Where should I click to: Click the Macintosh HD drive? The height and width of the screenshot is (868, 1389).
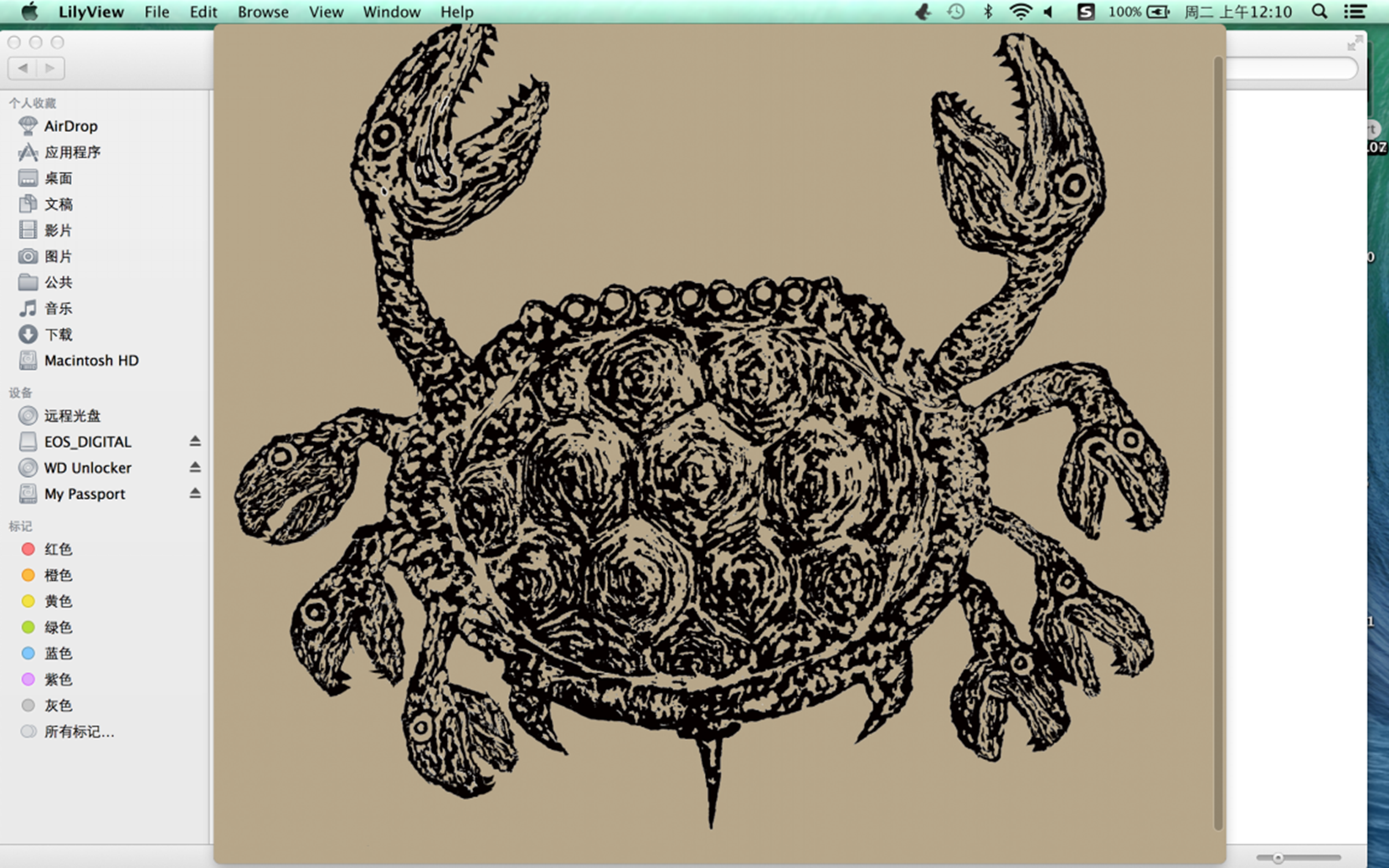coord(90,361)
